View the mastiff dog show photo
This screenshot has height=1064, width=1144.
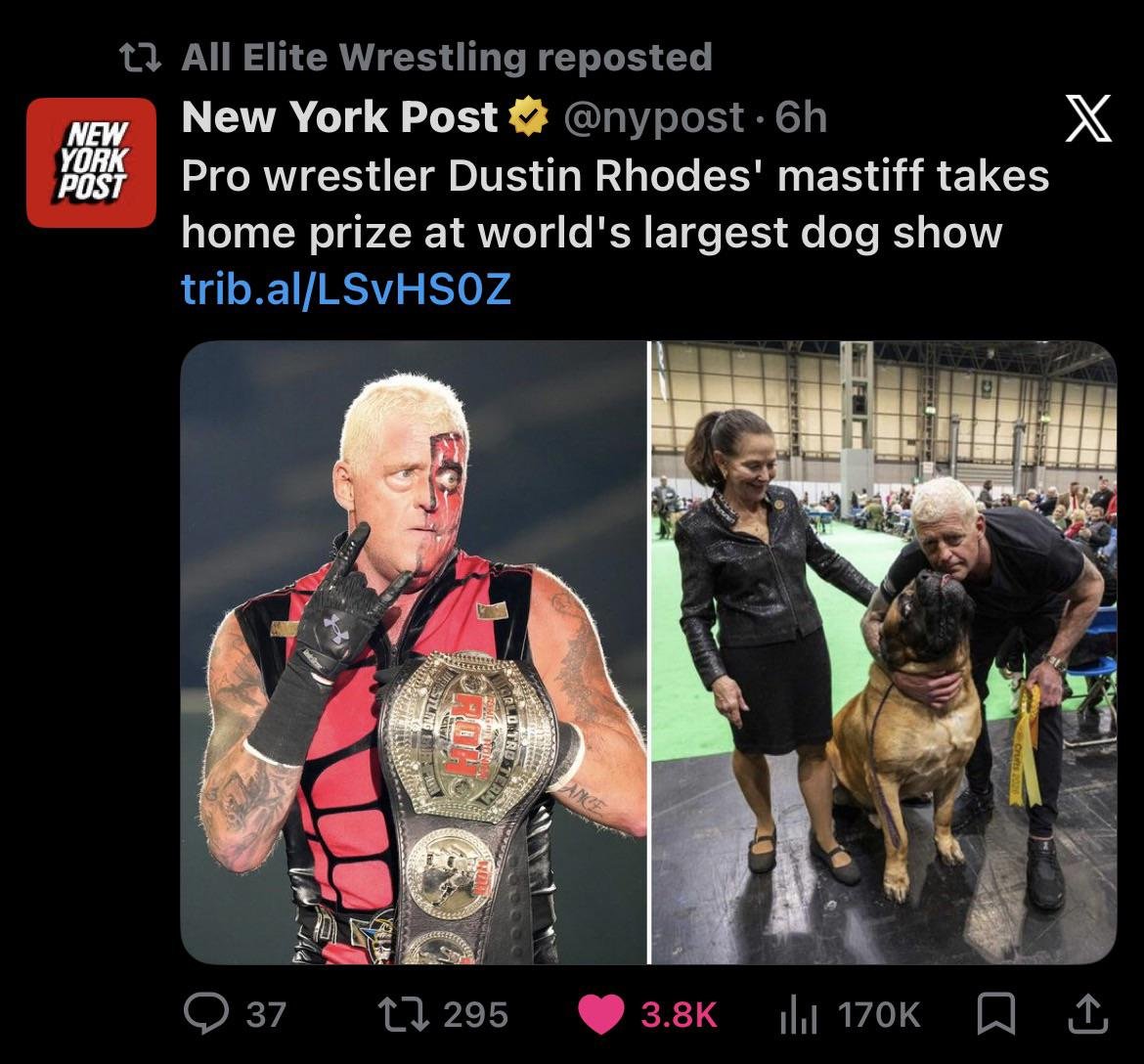(x=884, y=652)
